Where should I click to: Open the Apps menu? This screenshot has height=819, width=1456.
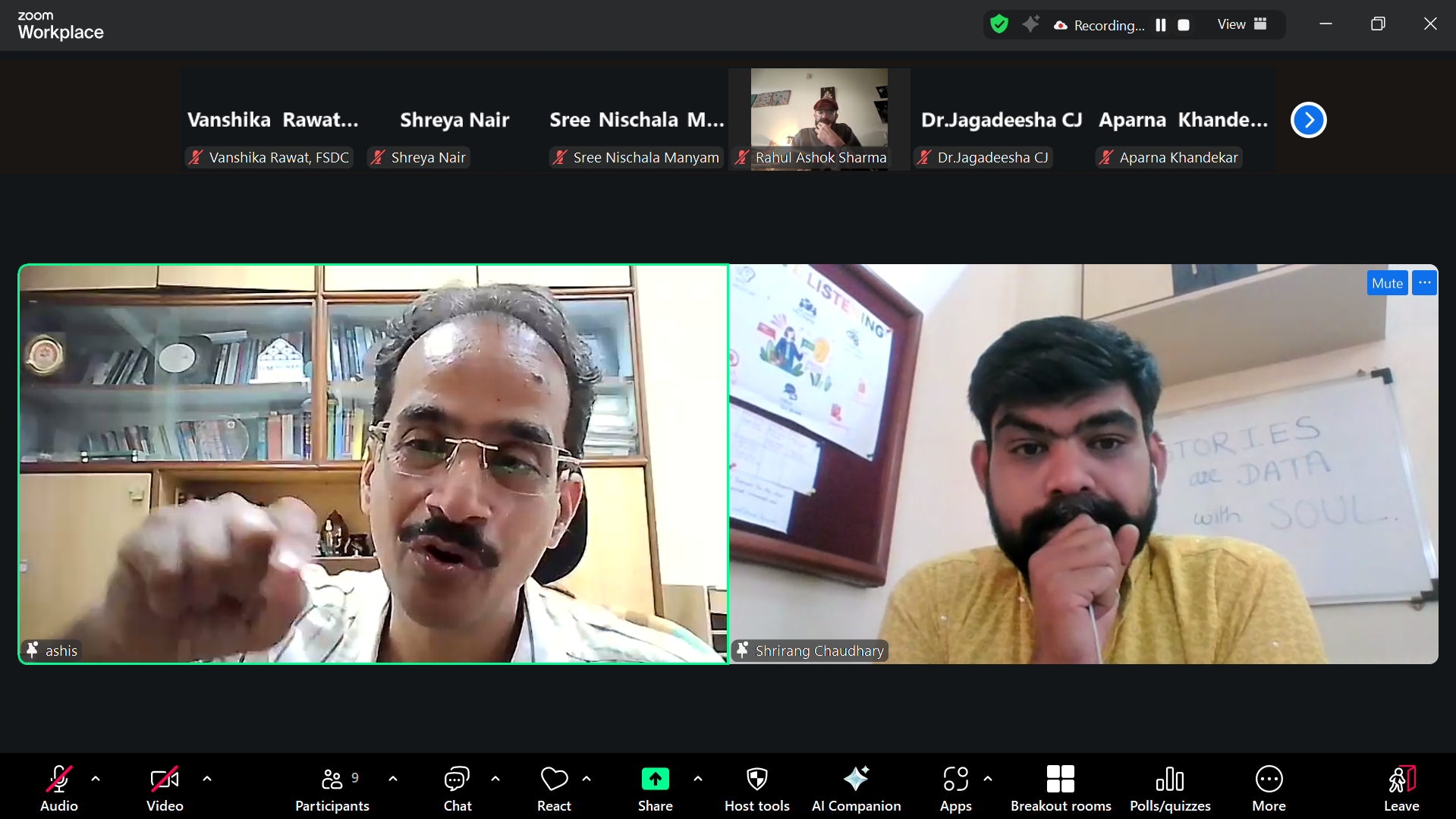[955, 787]
